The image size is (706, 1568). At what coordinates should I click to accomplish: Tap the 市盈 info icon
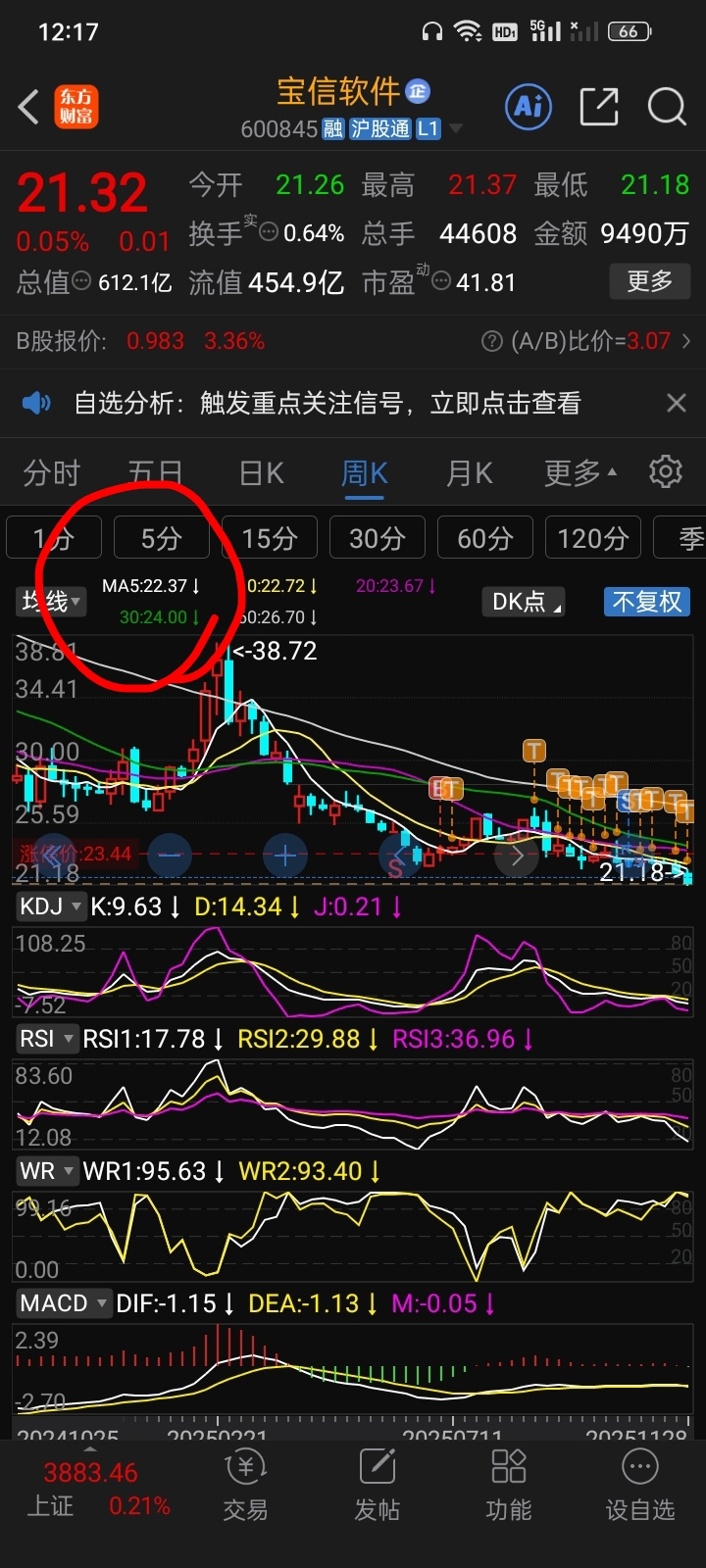tap(441, 282)
